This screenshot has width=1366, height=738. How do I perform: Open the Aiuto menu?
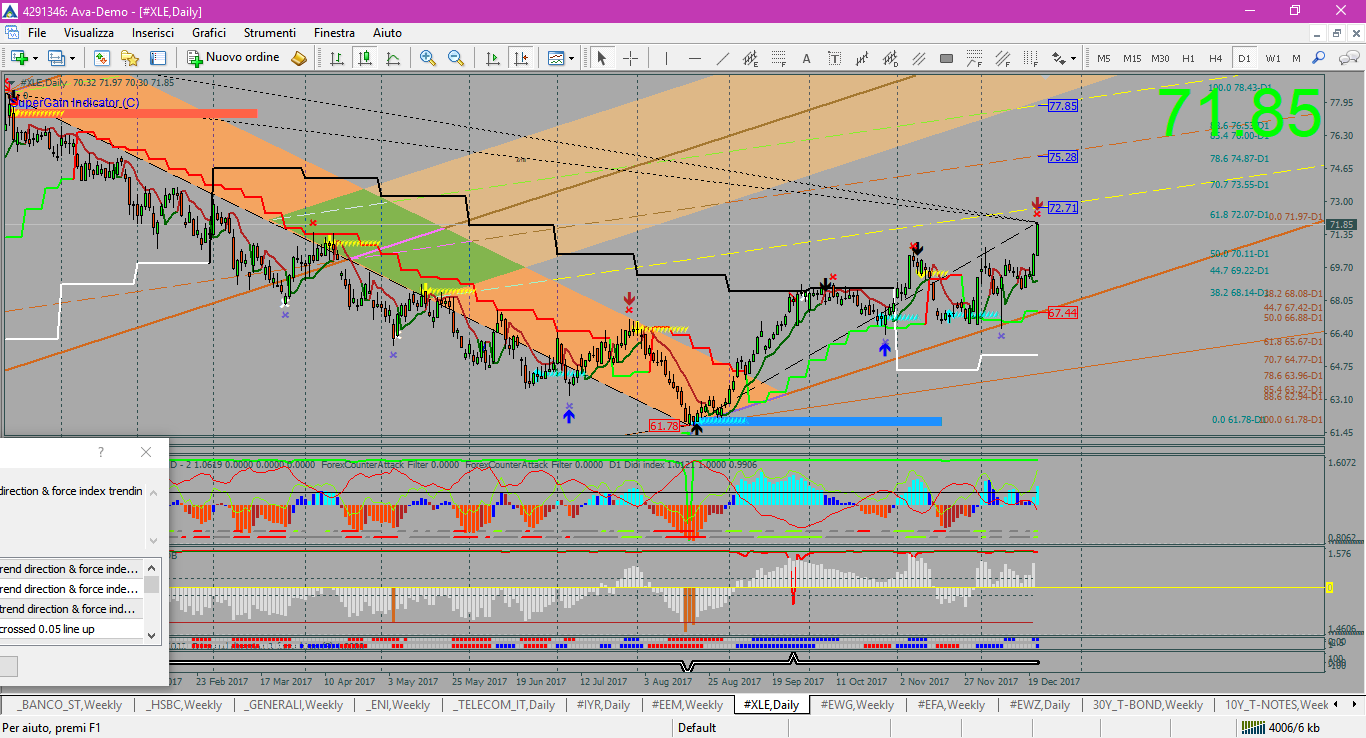[388, 33]
